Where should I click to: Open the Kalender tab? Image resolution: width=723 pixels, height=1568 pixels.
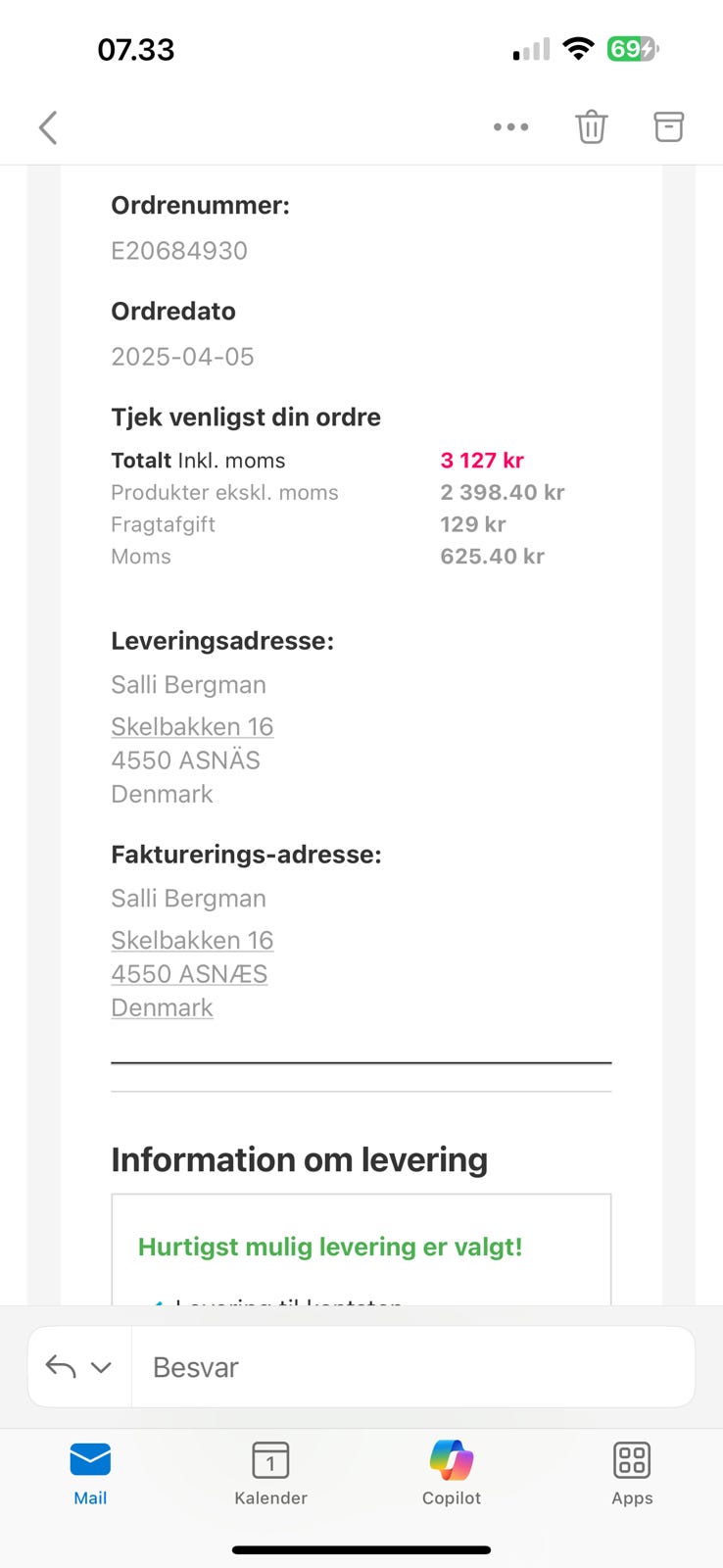pyautogui.click(x=270, y=1473)
